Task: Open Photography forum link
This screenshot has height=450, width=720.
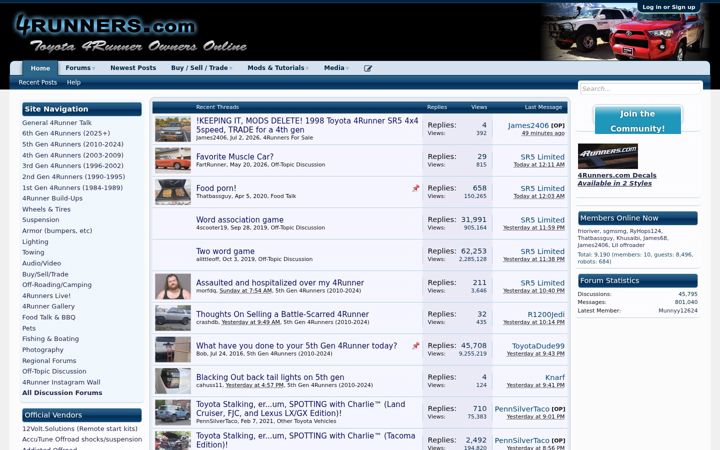Action: click(43, 350)
